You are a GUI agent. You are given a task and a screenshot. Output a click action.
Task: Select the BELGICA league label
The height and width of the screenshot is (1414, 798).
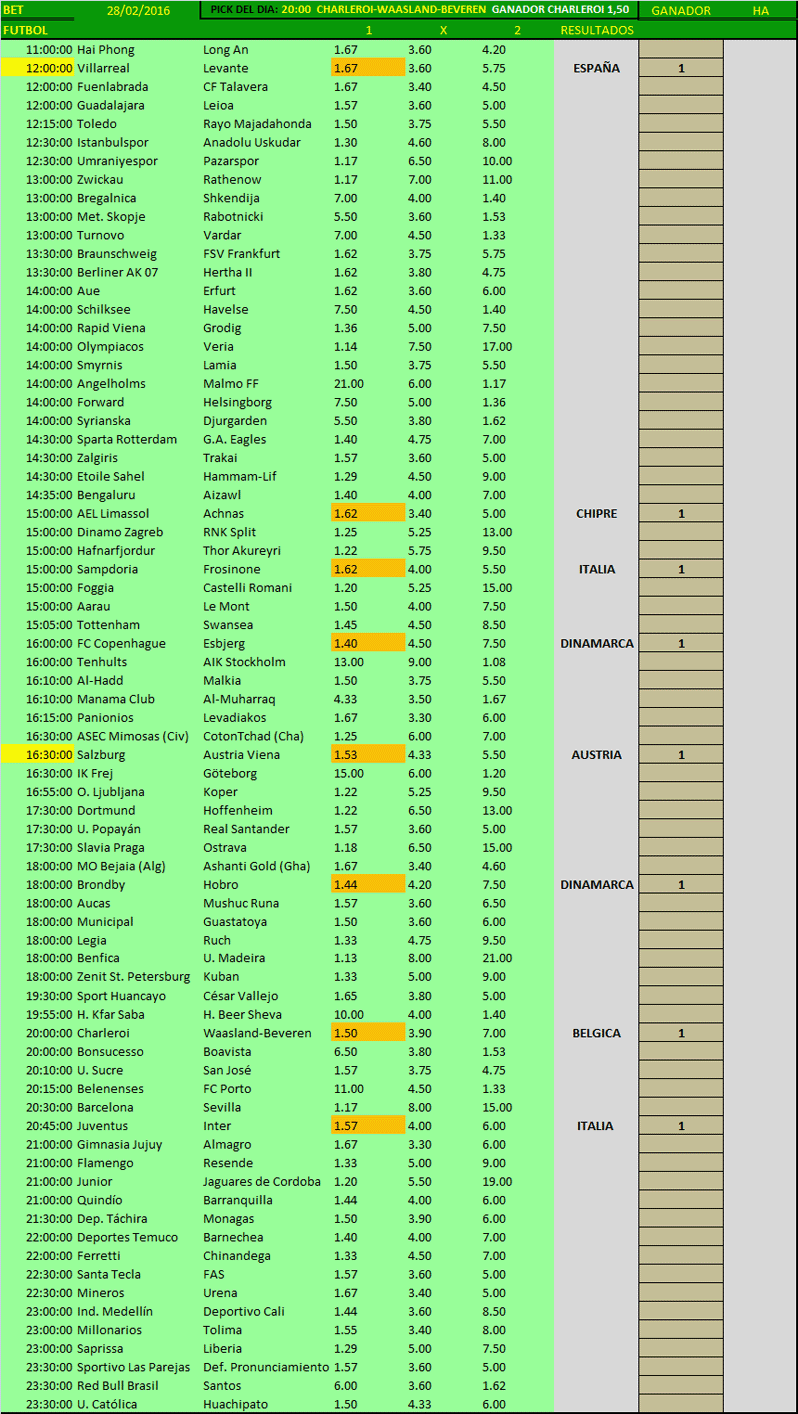[596, 1033]
